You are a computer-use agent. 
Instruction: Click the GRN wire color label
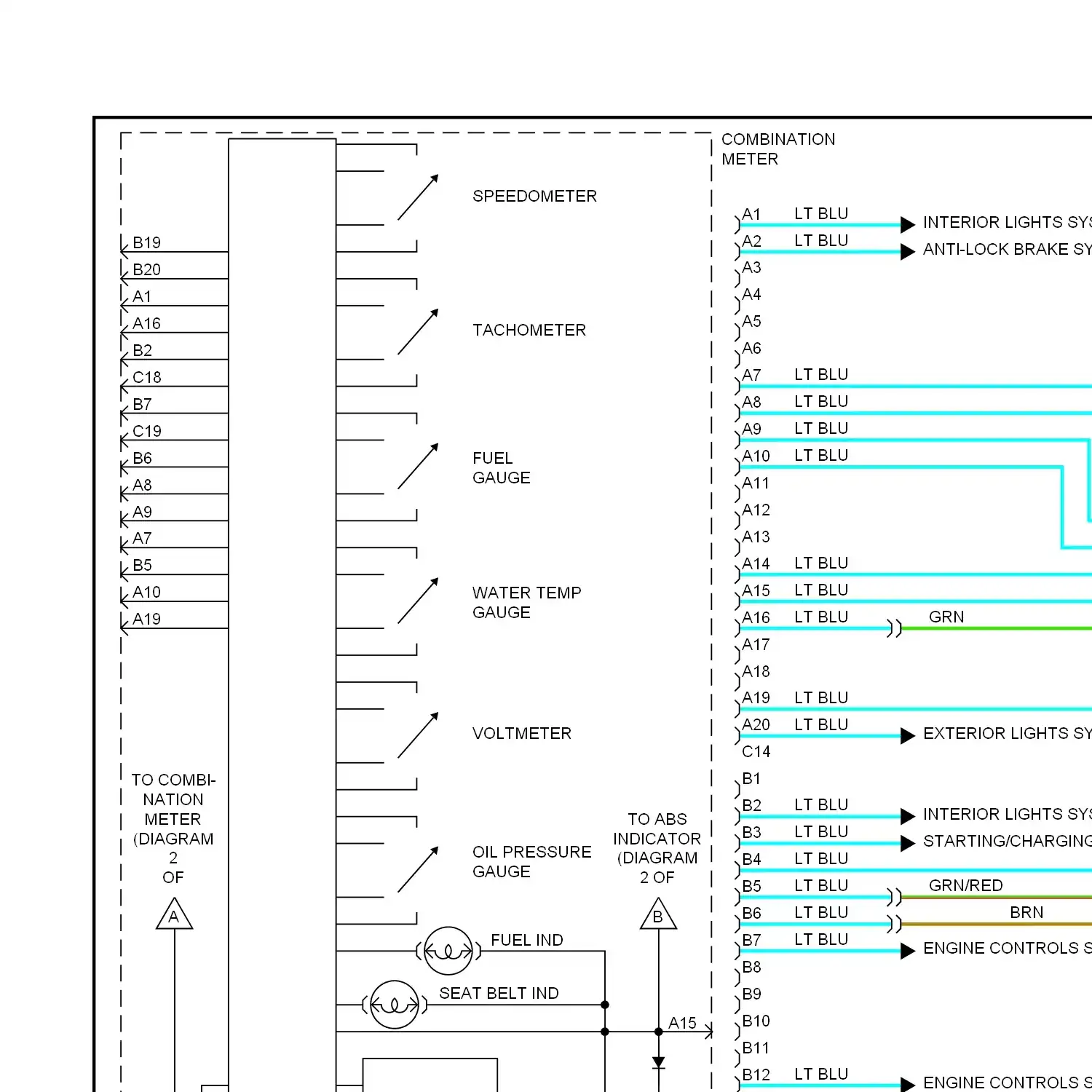coord(946,617)
